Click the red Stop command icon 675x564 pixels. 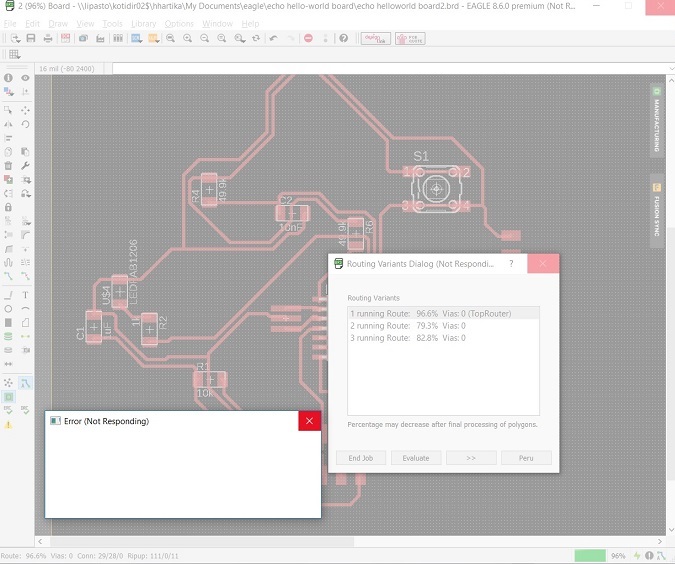[x=308, y=38]
